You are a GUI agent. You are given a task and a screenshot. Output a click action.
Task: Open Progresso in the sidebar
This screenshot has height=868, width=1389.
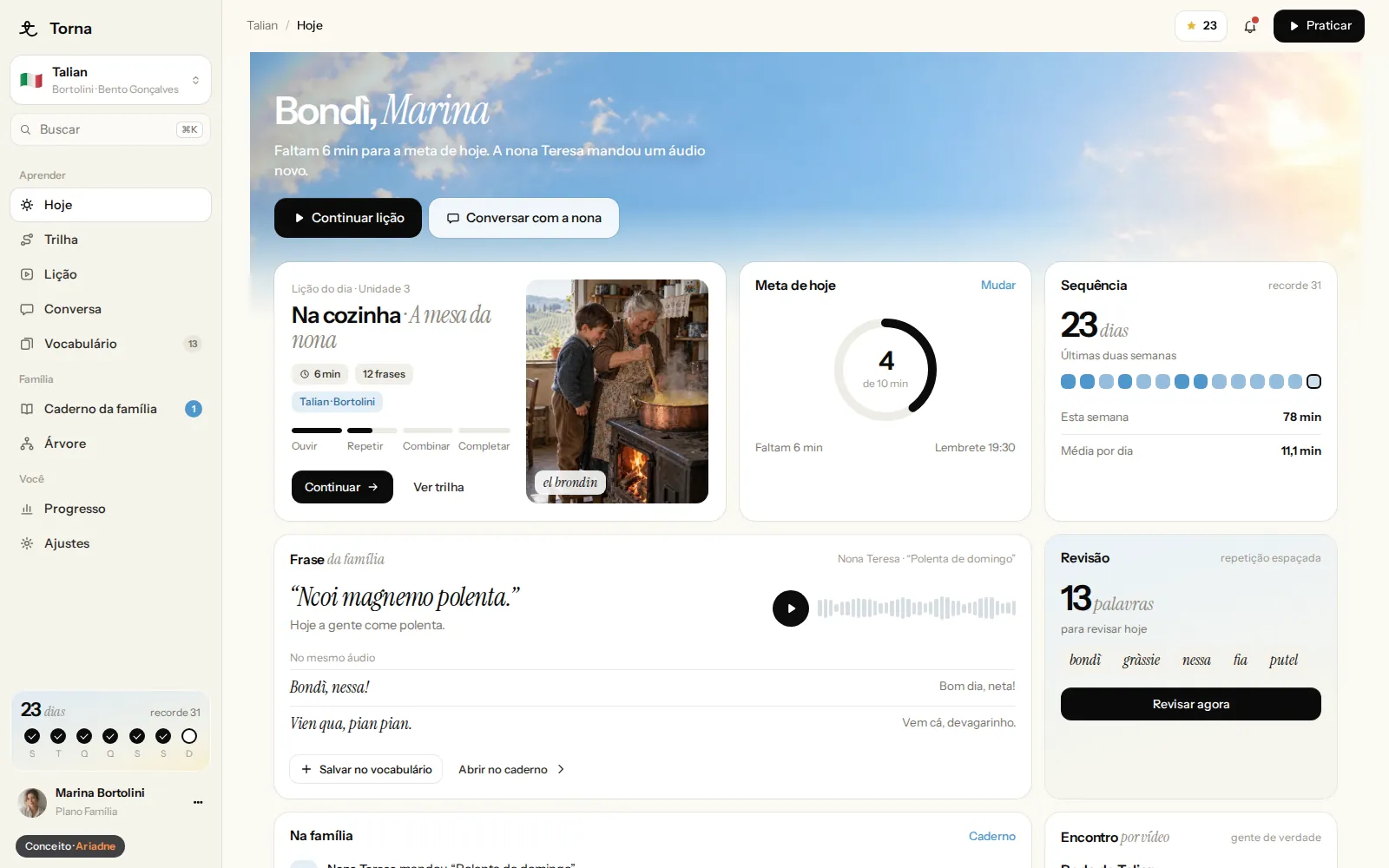(x=110, y=509)
